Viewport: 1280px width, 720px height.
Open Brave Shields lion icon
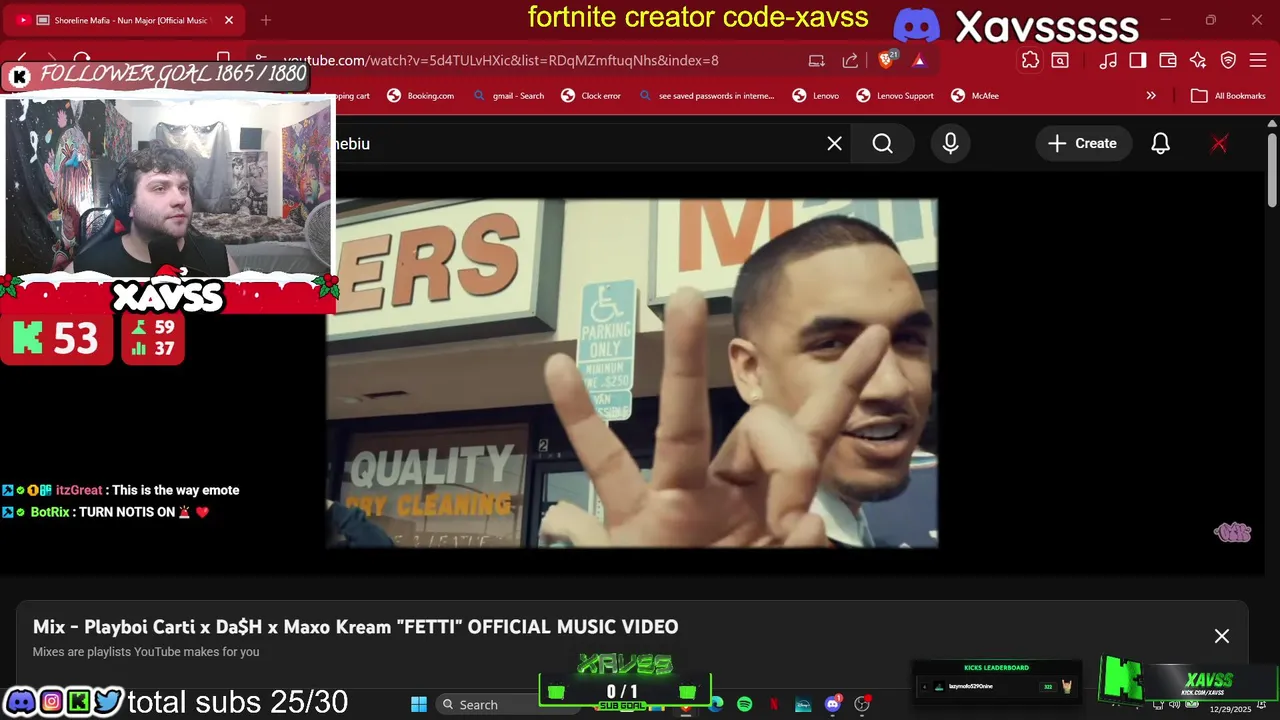click(887, 60)
